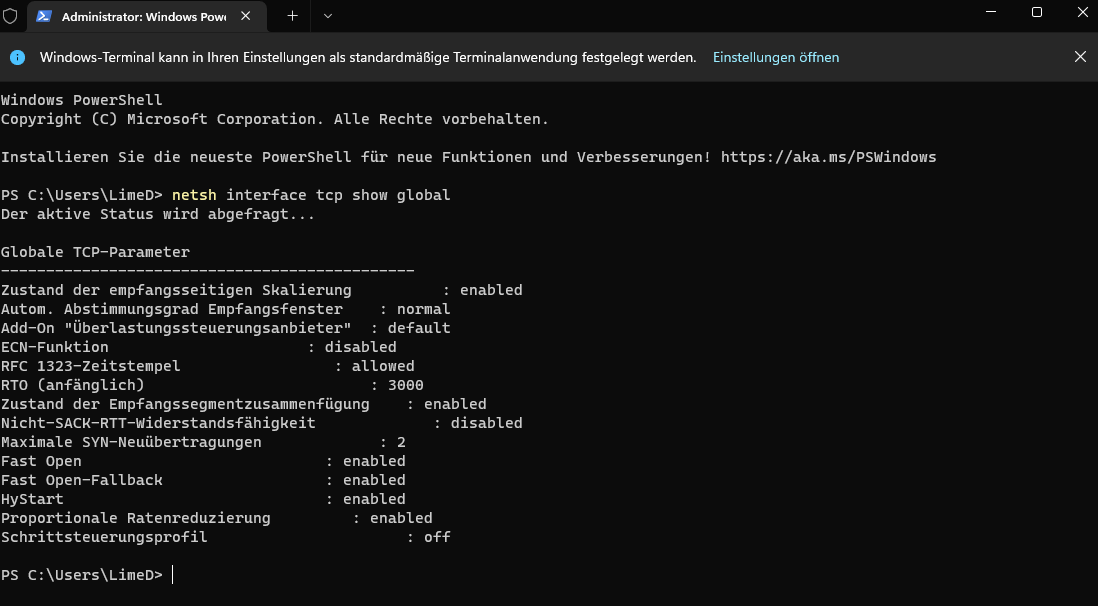This screenshot has width=1098, height=606.
Task: Click the 'Globale TCP-Parameter' heading
Action: (95, 252)
